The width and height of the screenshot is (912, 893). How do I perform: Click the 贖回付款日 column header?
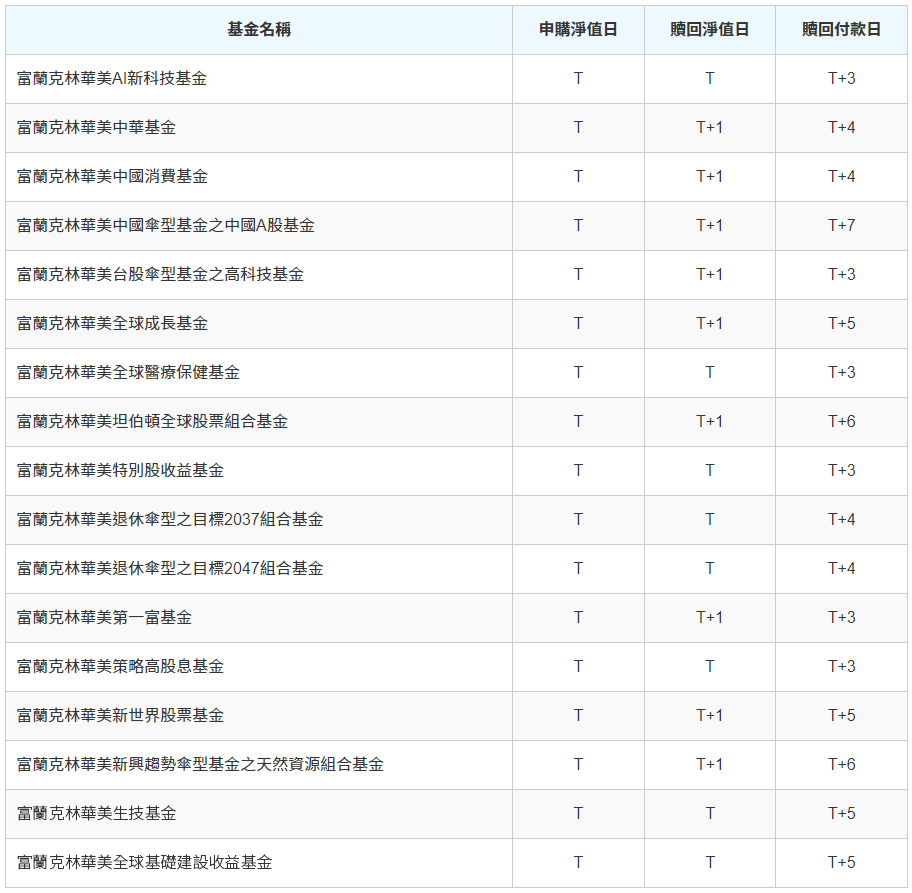pos(841,29)
